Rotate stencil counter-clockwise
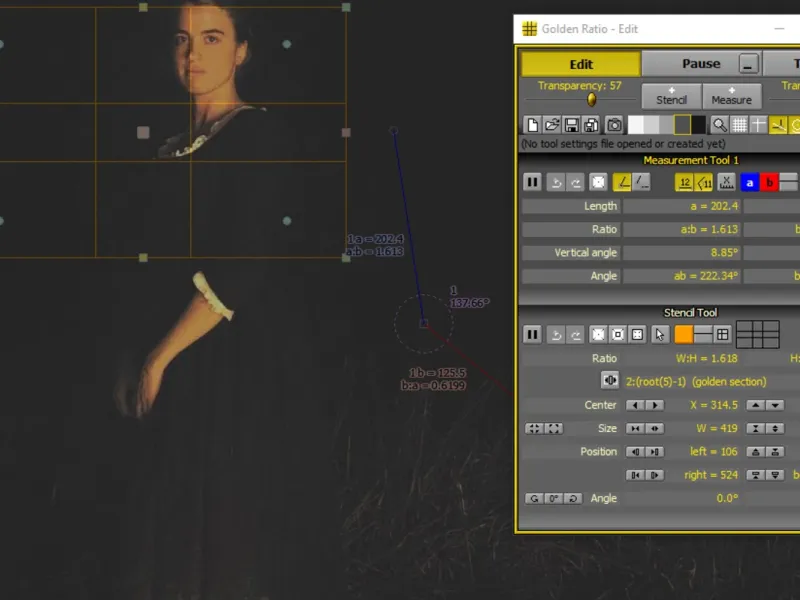 click(x=534, y=498)
